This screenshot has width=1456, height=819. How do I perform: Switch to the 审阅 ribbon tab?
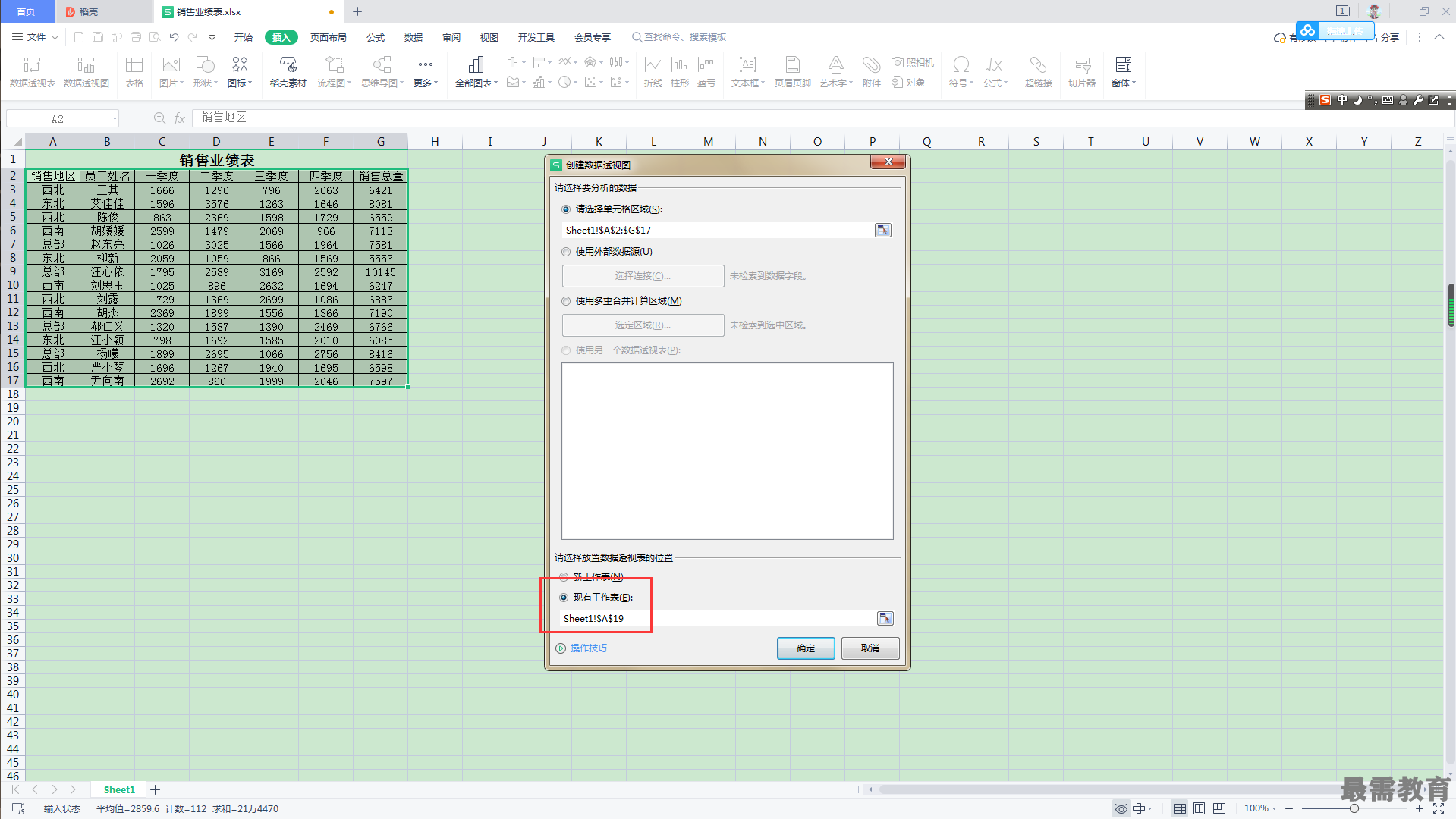[451, 37]
